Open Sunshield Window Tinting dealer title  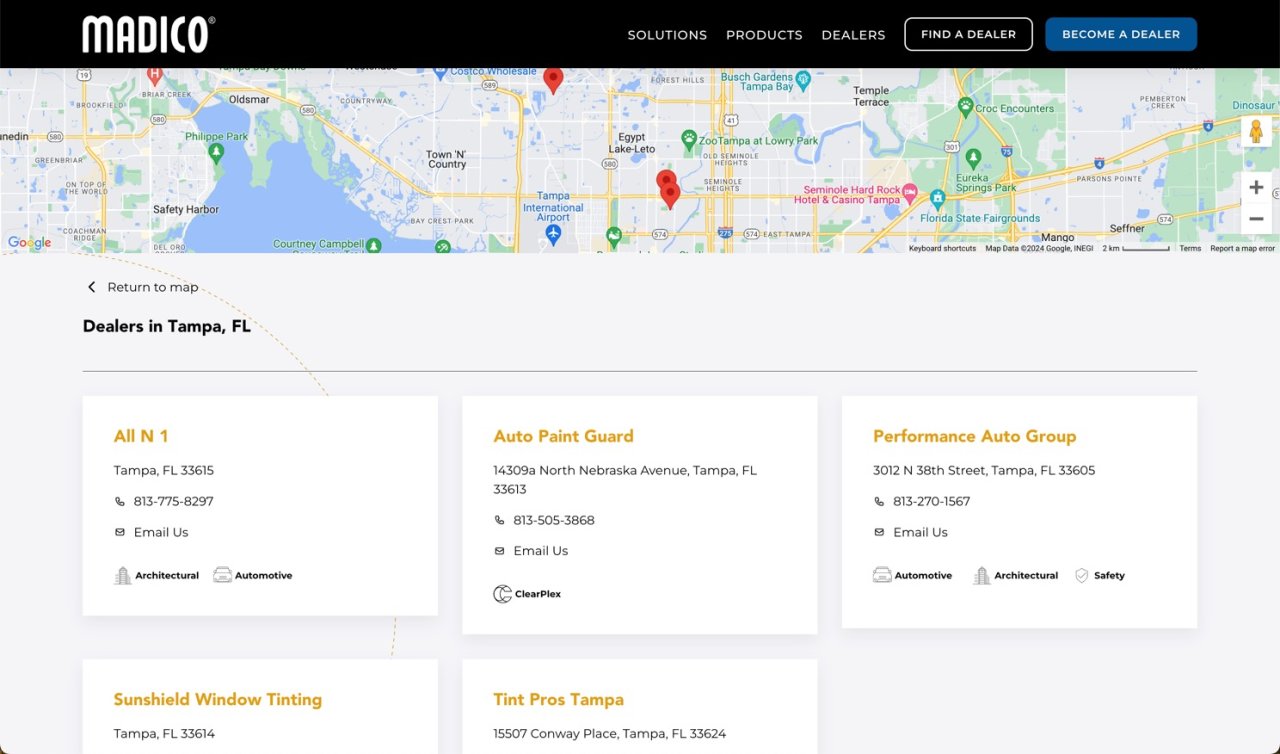(218, 699)
